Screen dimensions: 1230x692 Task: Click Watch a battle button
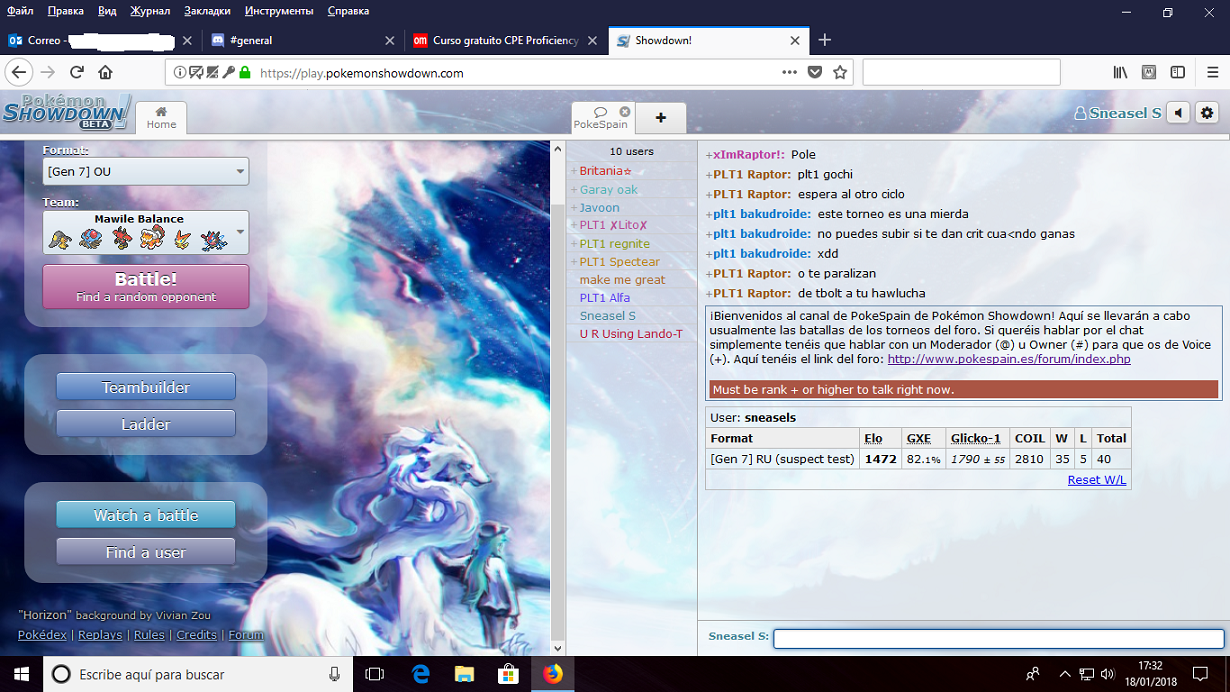point(146,515)
